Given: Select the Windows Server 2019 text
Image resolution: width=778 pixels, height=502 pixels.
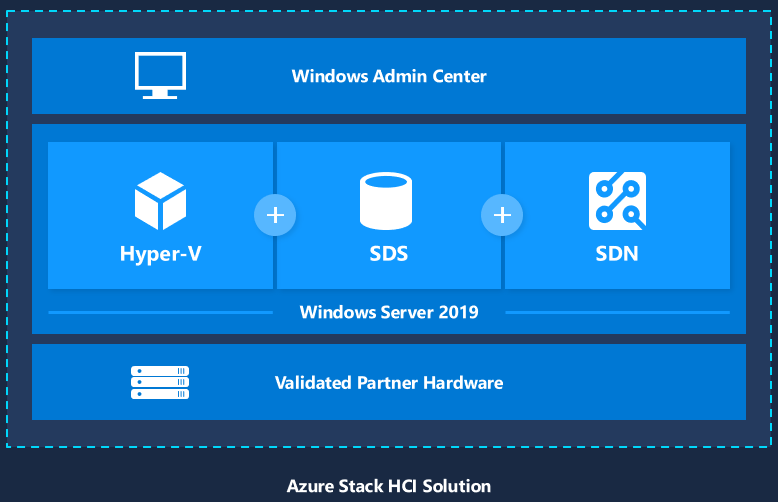Looking at the screenshot, I should click(389, 313).
